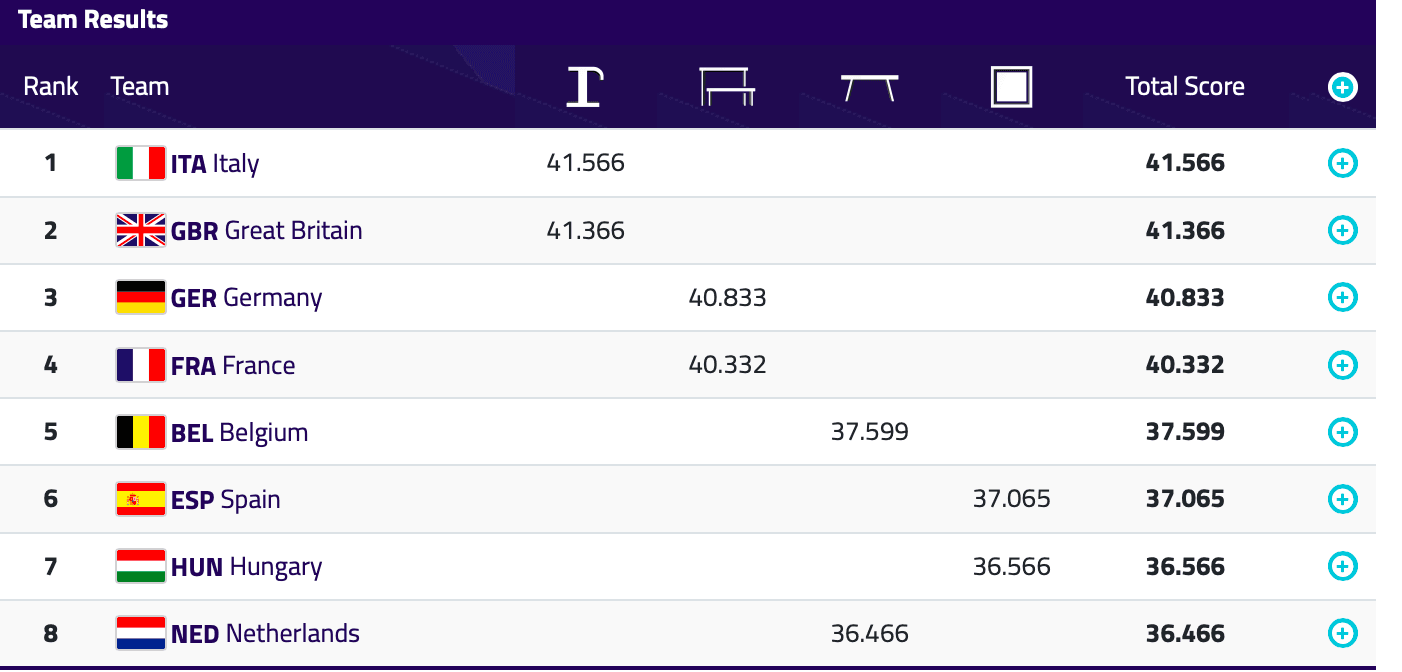
Task: Expand Italy's score details
Action: coord(1342,163)
